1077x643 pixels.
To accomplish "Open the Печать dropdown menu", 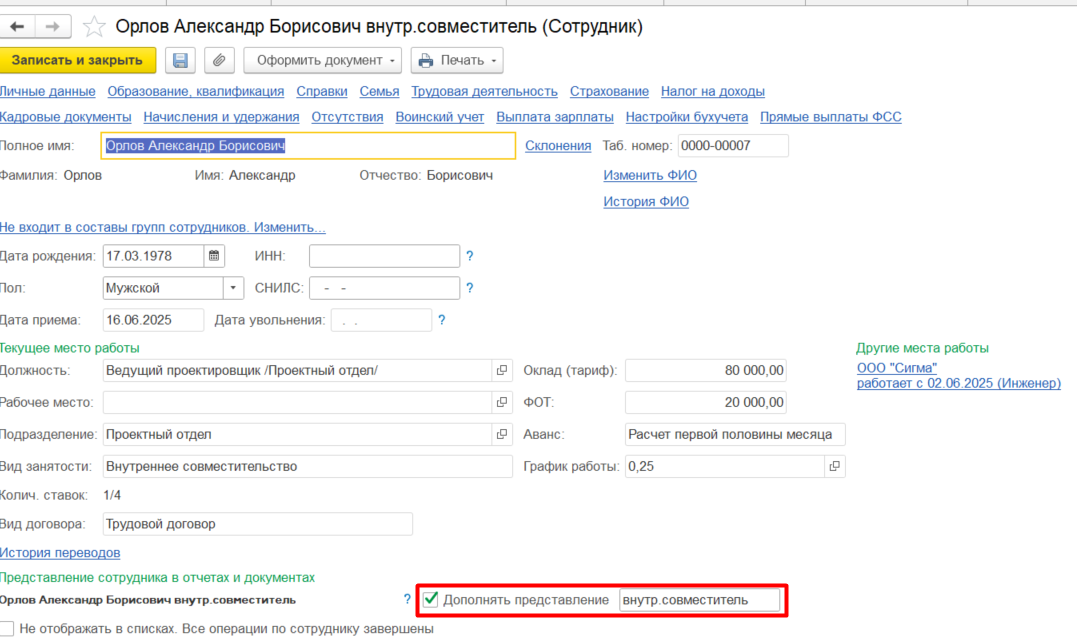I will [457, 60].
